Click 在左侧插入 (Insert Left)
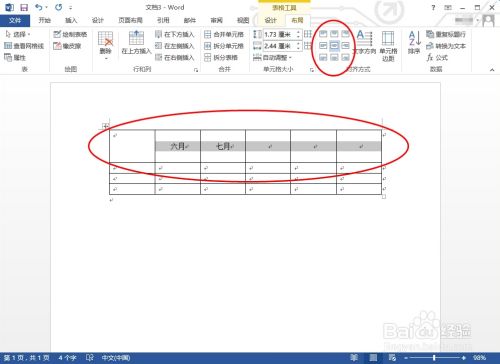This screenshot has width=500, height=364. [x=175, y=46]
